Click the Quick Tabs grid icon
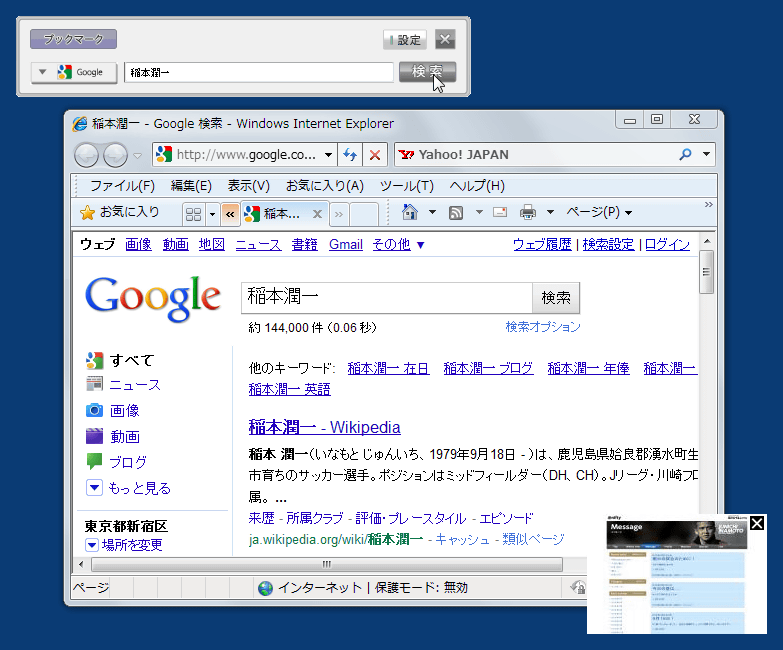 click(x=193, y=214)
